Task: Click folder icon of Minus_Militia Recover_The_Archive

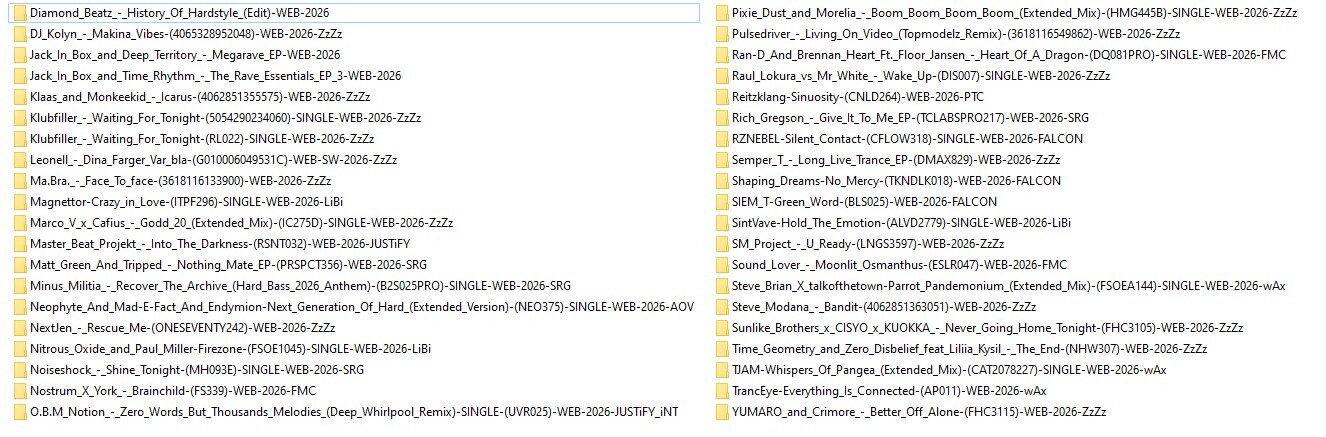Action: pyautogui.click(x=20, y=286)
